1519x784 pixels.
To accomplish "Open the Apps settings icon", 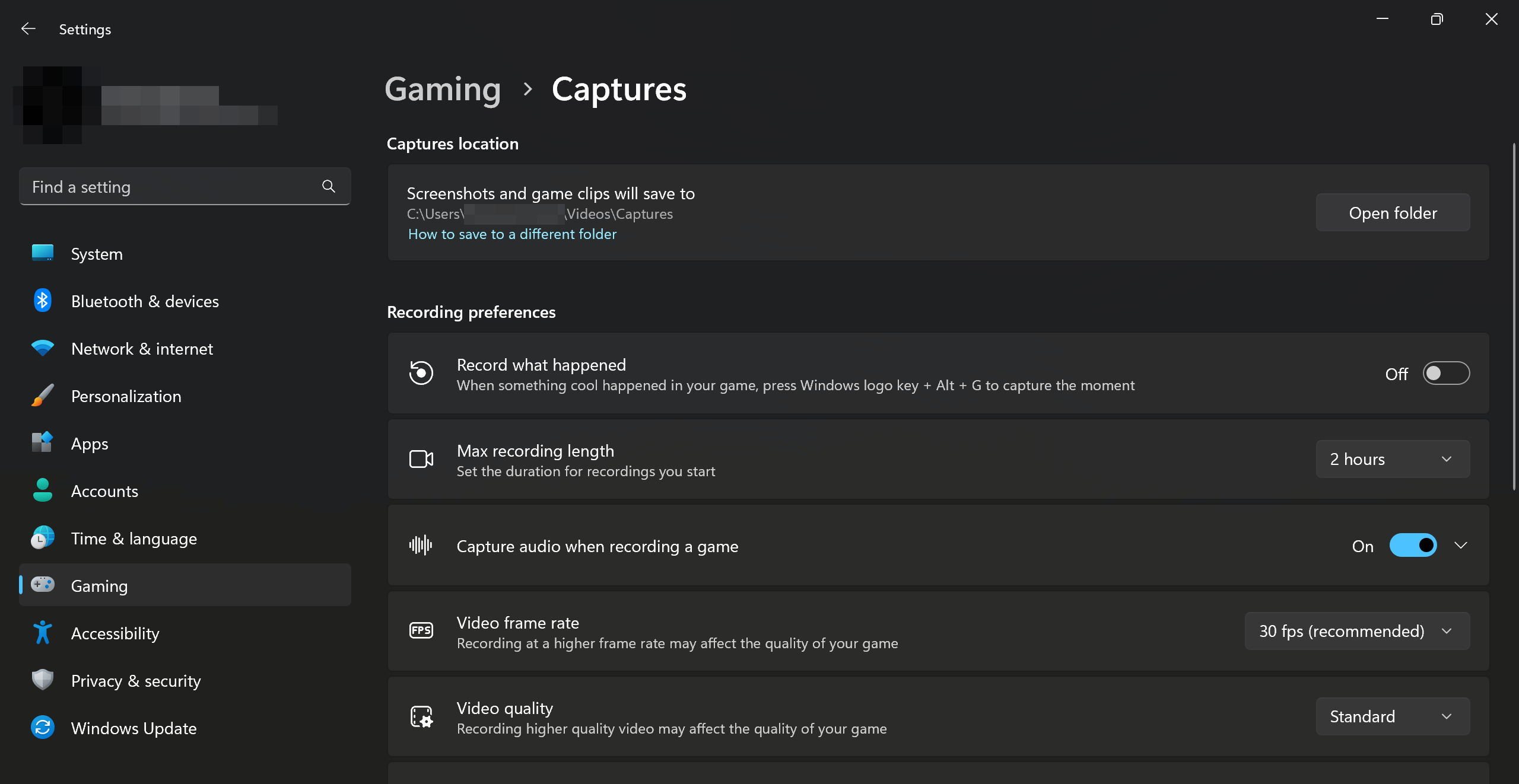I will [42, 443].
